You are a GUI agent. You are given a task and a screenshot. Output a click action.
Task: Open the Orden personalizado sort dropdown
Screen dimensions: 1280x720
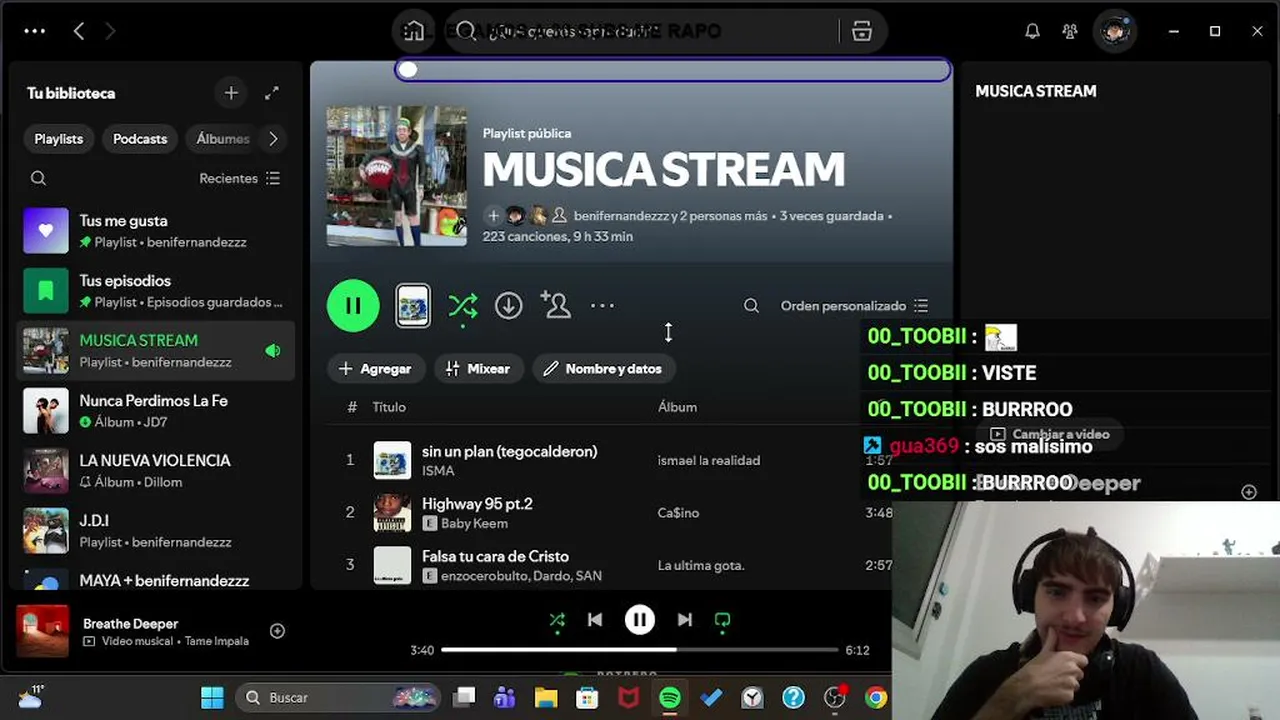pyautogui.click(x=855, y=306)
